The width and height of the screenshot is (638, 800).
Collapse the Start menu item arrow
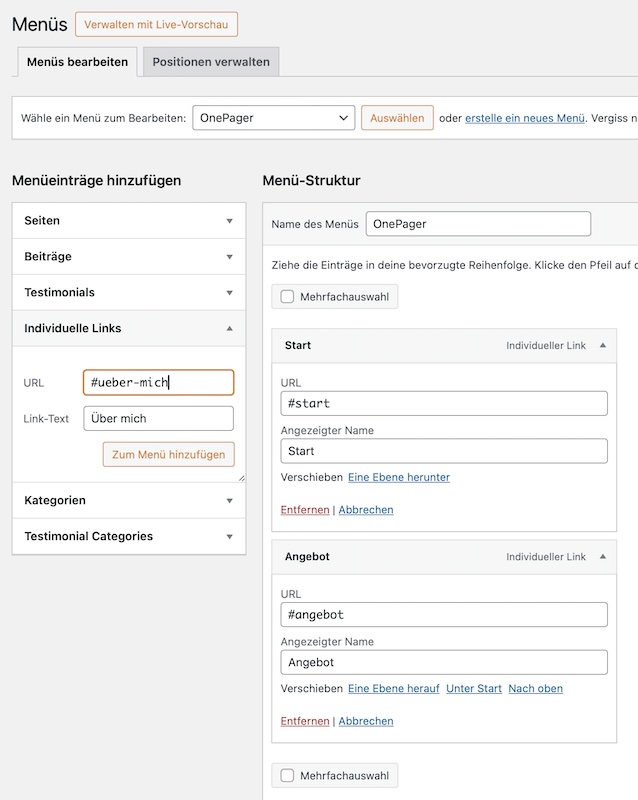pyautogui.click(x=603, y=345)
